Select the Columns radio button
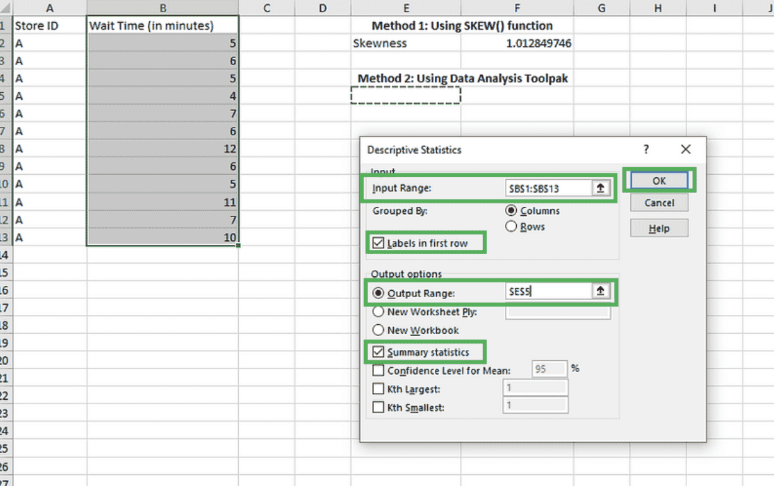774x486 pixels. (x=513, y=211)
